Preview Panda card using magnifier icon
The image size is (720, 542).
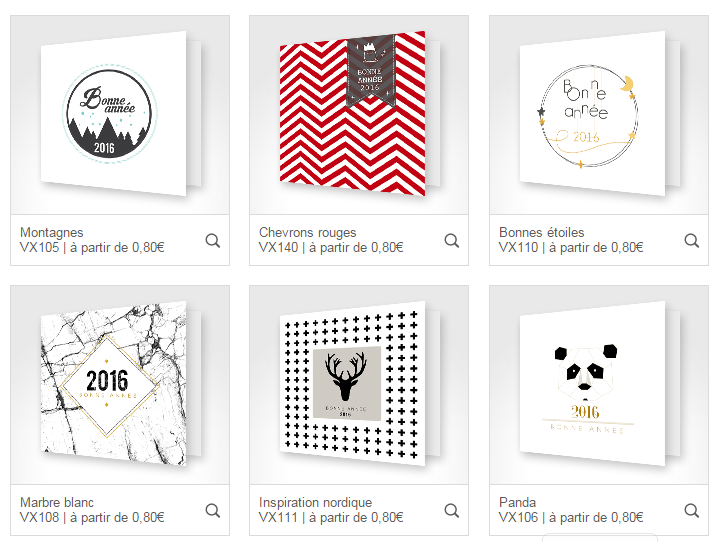pyautogui.click(x=692, y=510)
